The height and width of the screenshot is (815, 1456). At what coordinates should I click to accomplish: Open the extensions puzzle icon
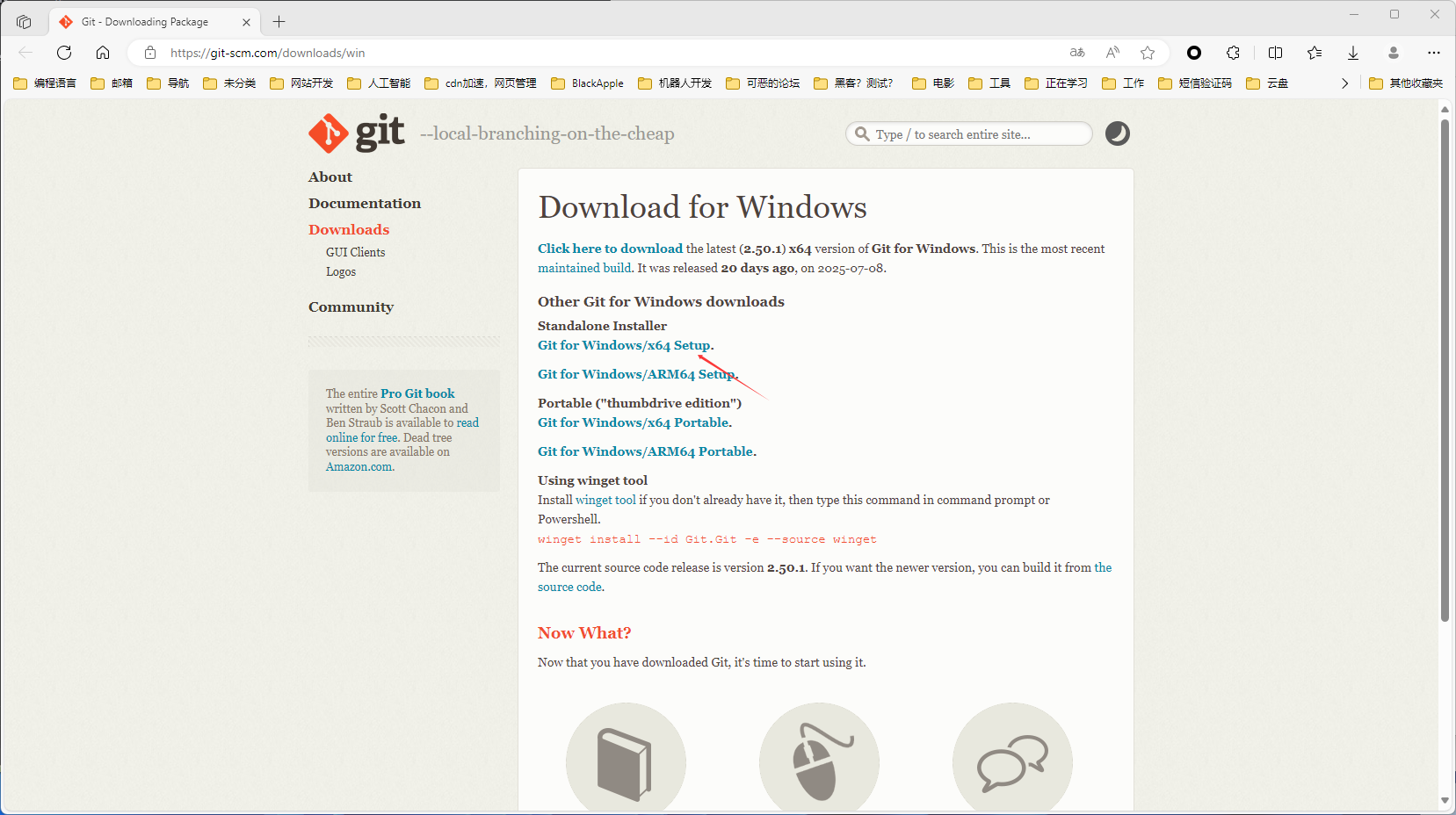click(1234, 53)
